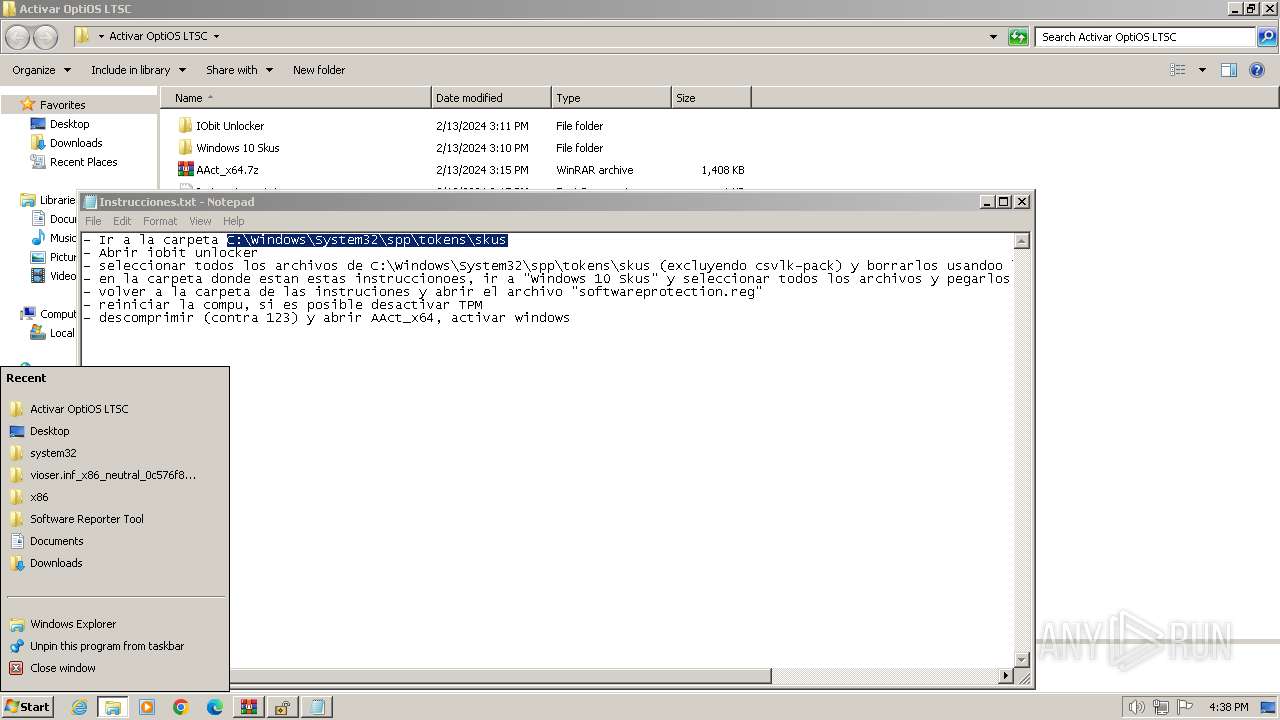Click the volume speaker tray icon

click(1137, 707)
